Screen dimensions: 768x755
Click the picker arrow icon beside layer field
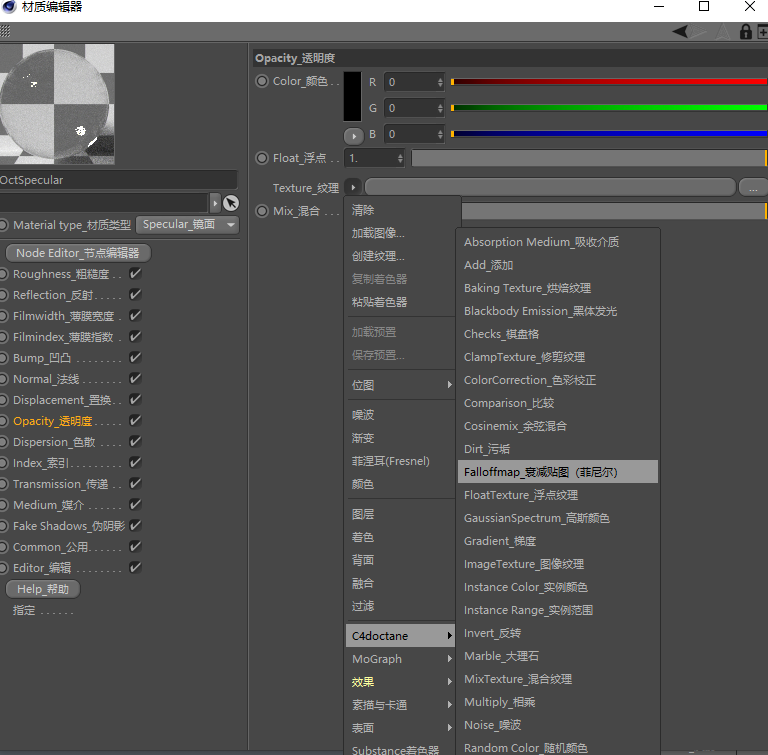[231, 203]
